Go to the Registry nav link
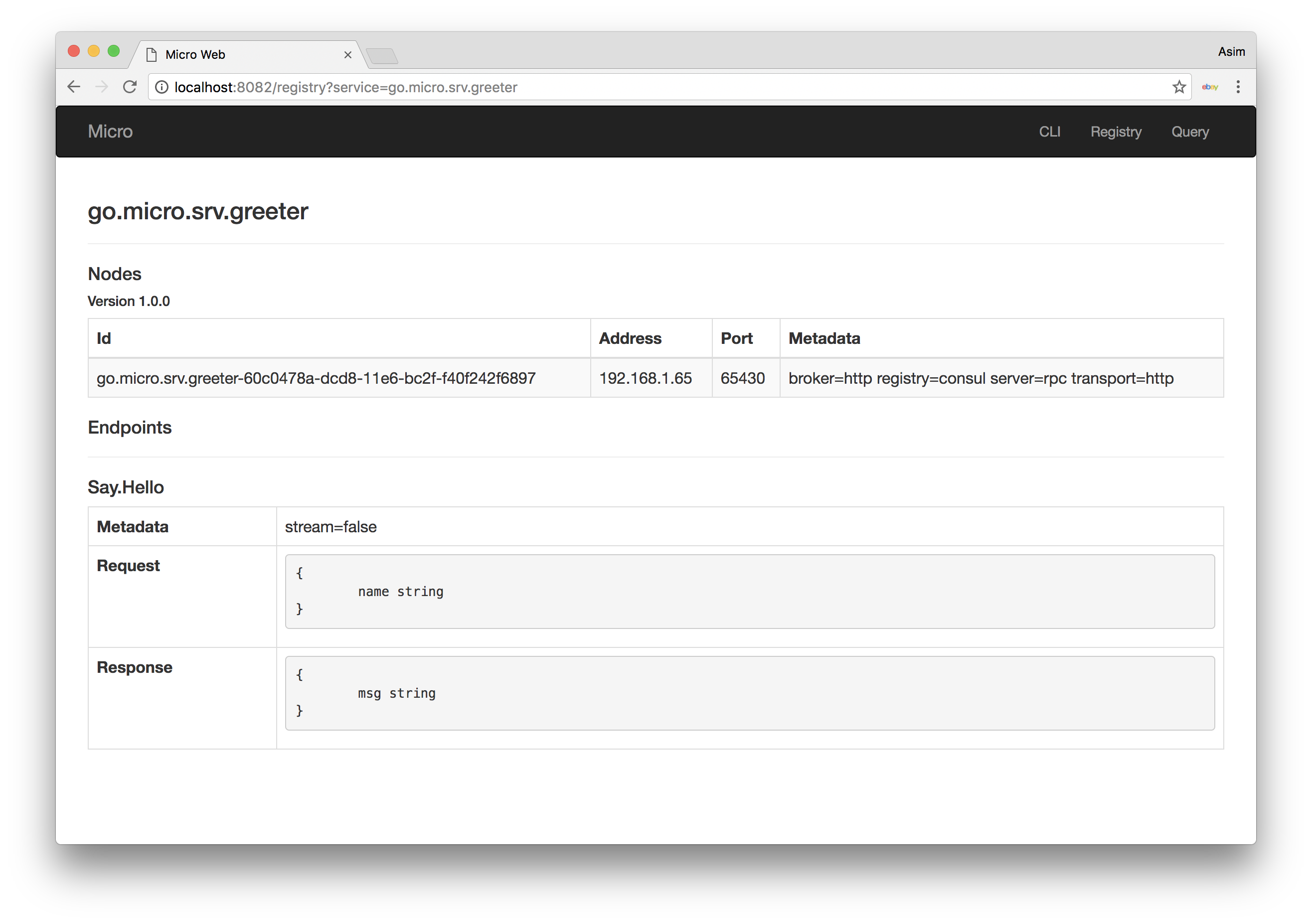Screen dimensions: 1312x924 pos(1116,132)
